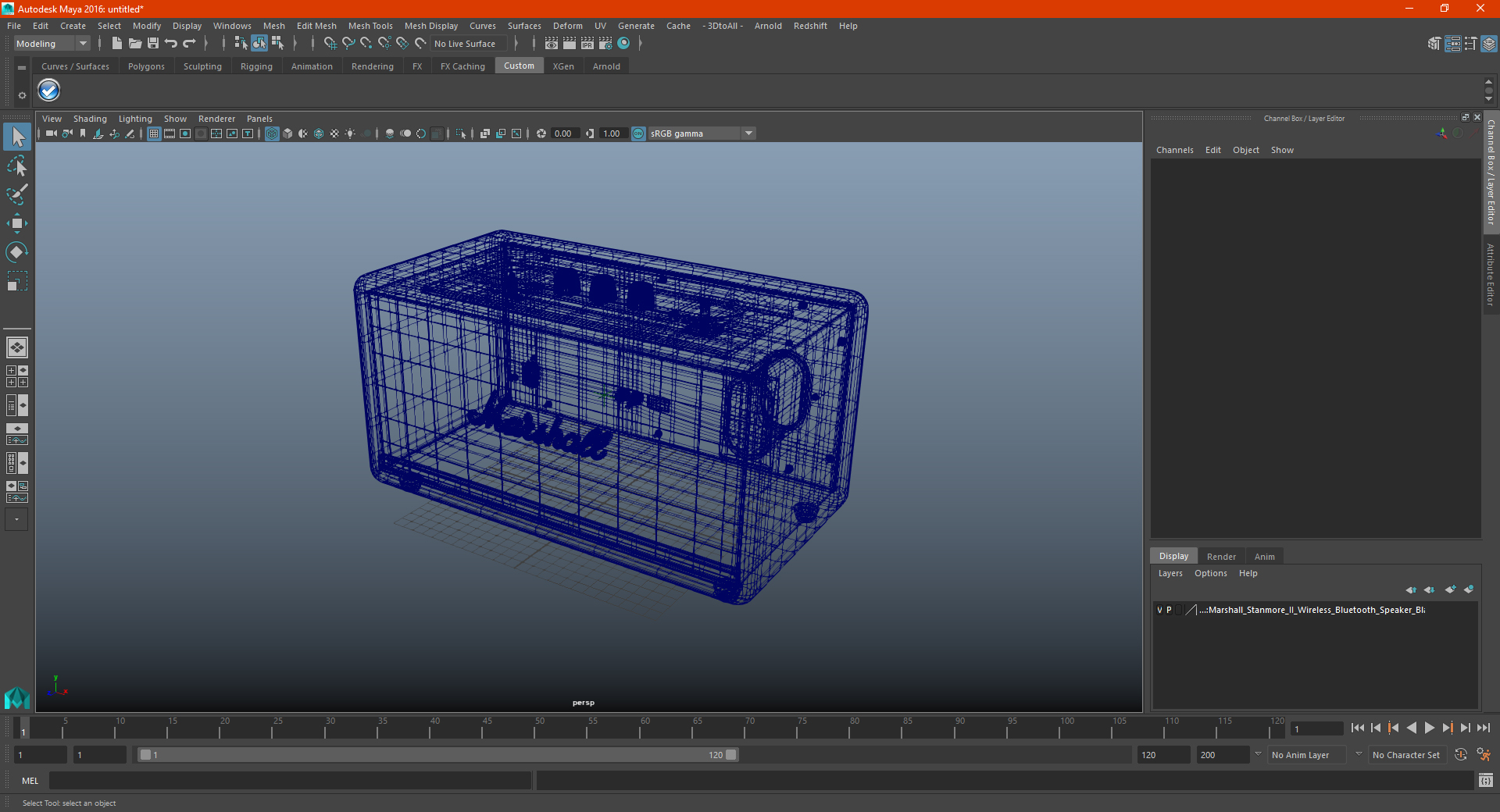Image resolution: width=1500 pixels, height=812 pixels.
Task: Switch to the Rigging shelf tab
Action: click(x=256, y=66)
